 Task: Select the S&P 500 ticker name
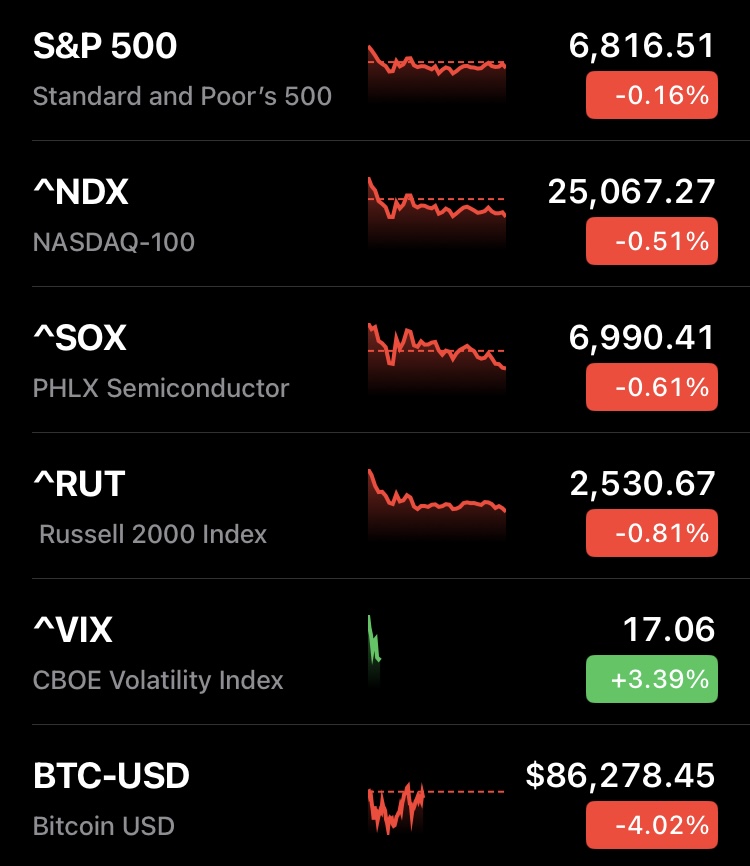click(105, 46)
